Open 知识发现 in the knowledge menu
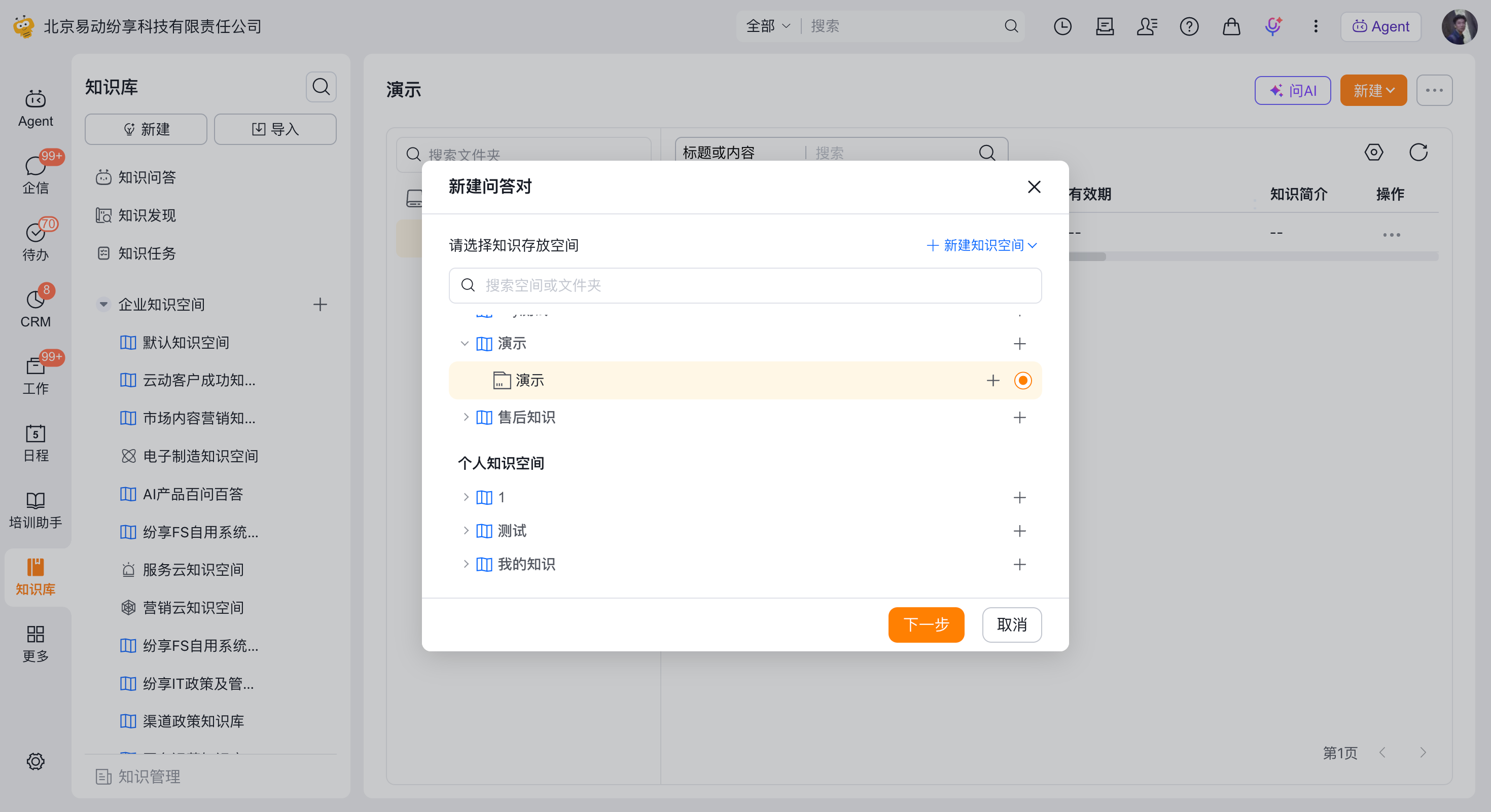Screen dimensions: 1491x812 pyautogui.click(x=147, y=215)
